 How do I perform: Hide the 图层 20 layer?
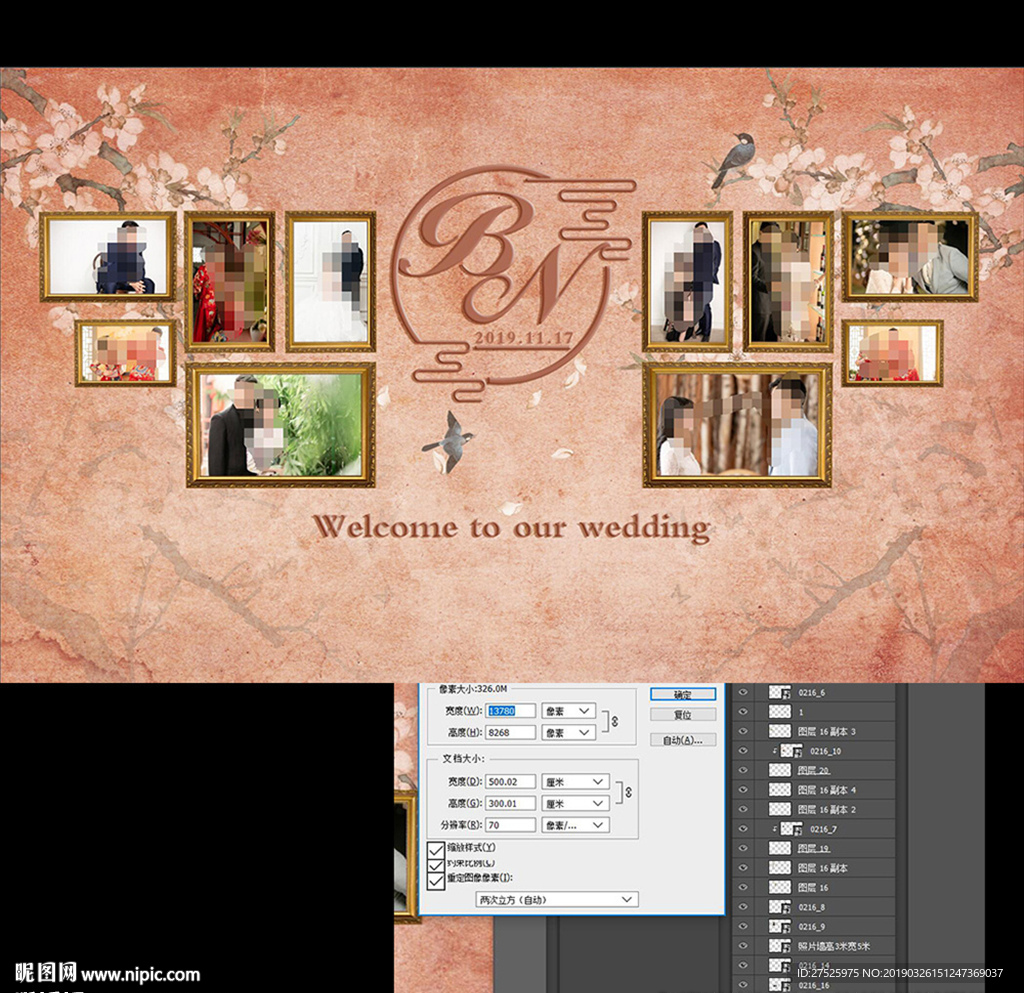coord(743,770)
